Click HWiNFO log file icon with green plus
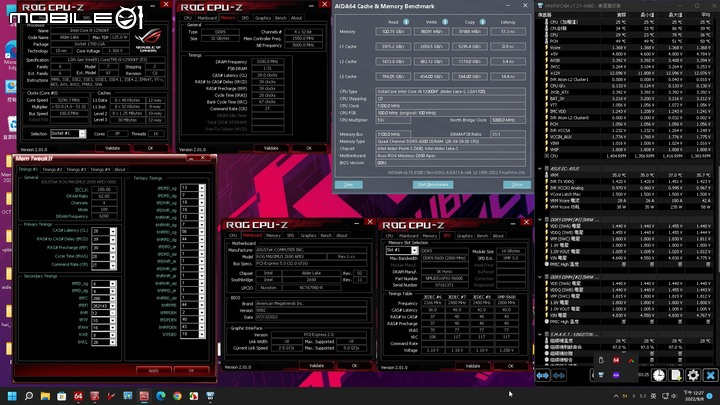This screenshot has width=720, height=405. pyautogui.click(x=676, y=375)
